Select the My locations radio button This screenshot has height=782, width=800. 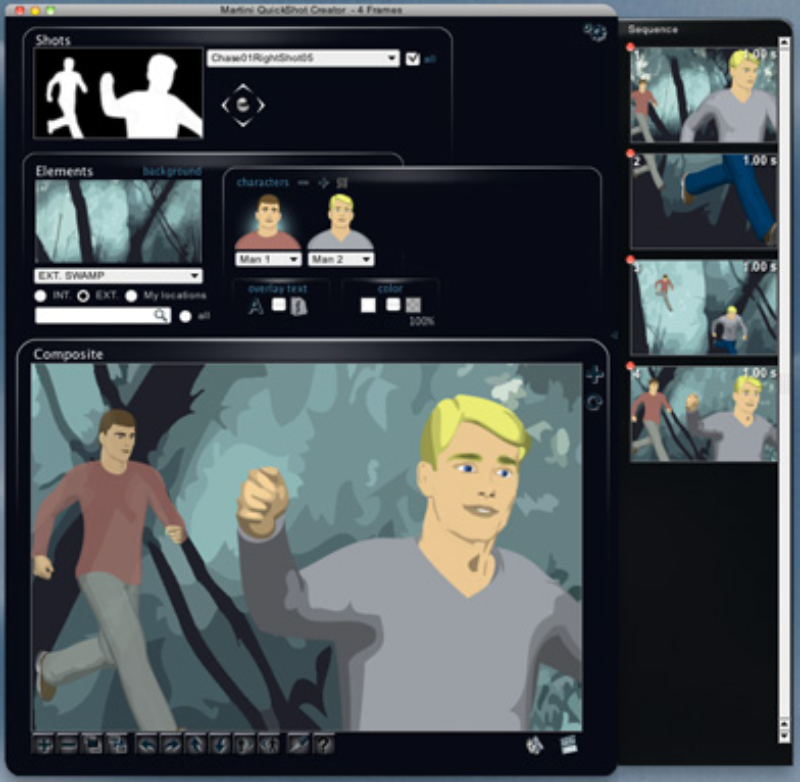coord(132,296)
